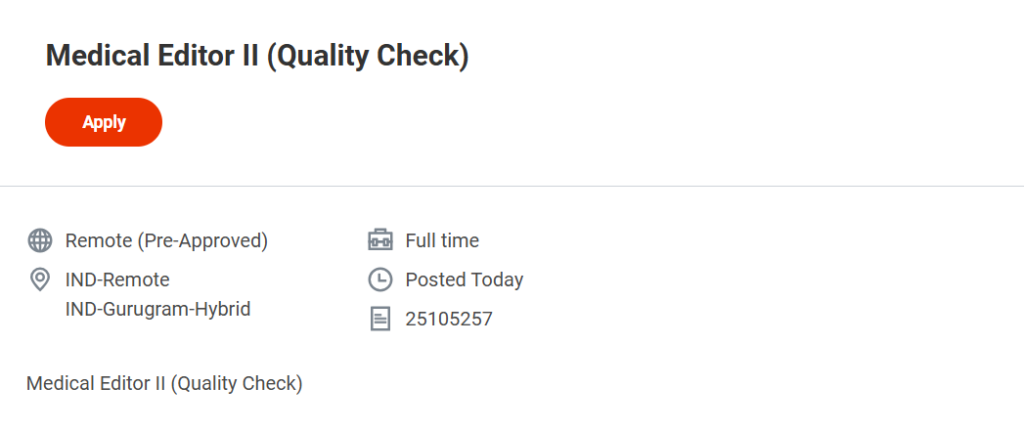Screen dimensions: 1024x430
Task: Select the requisition ID 25105257
Action: click(449, 319)
